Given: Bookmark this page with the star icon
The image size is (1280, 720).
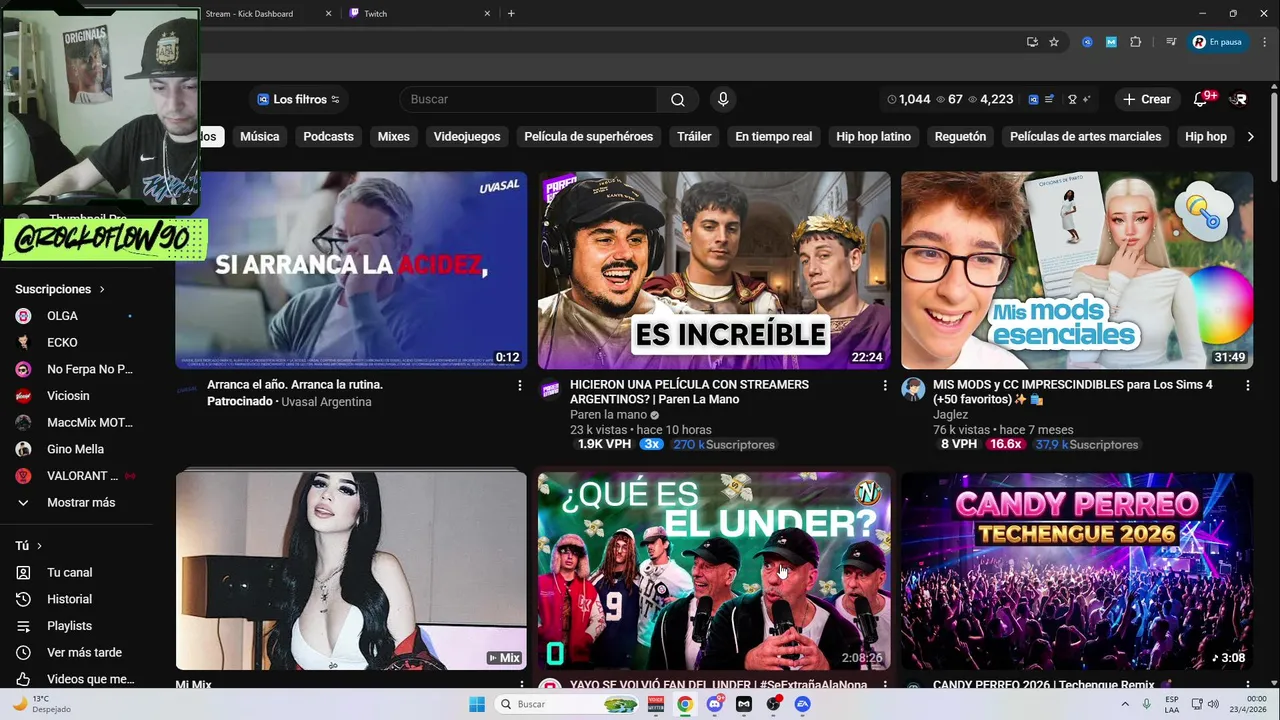Looking at the screenshot, I should (x=1054, y=42).
